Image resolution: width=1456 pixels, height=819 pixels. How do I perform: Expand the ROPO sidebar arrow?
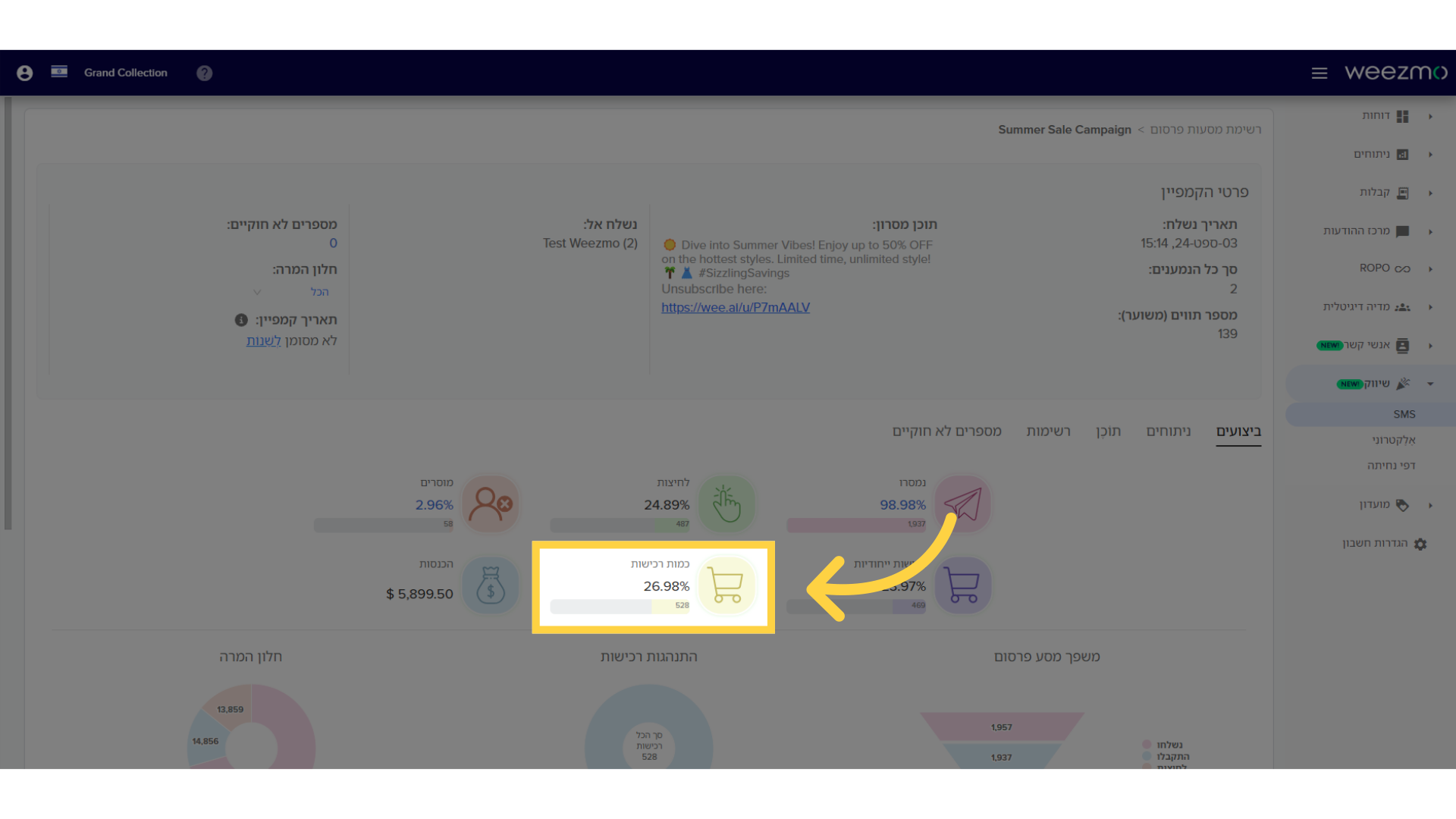(1430, 269)
